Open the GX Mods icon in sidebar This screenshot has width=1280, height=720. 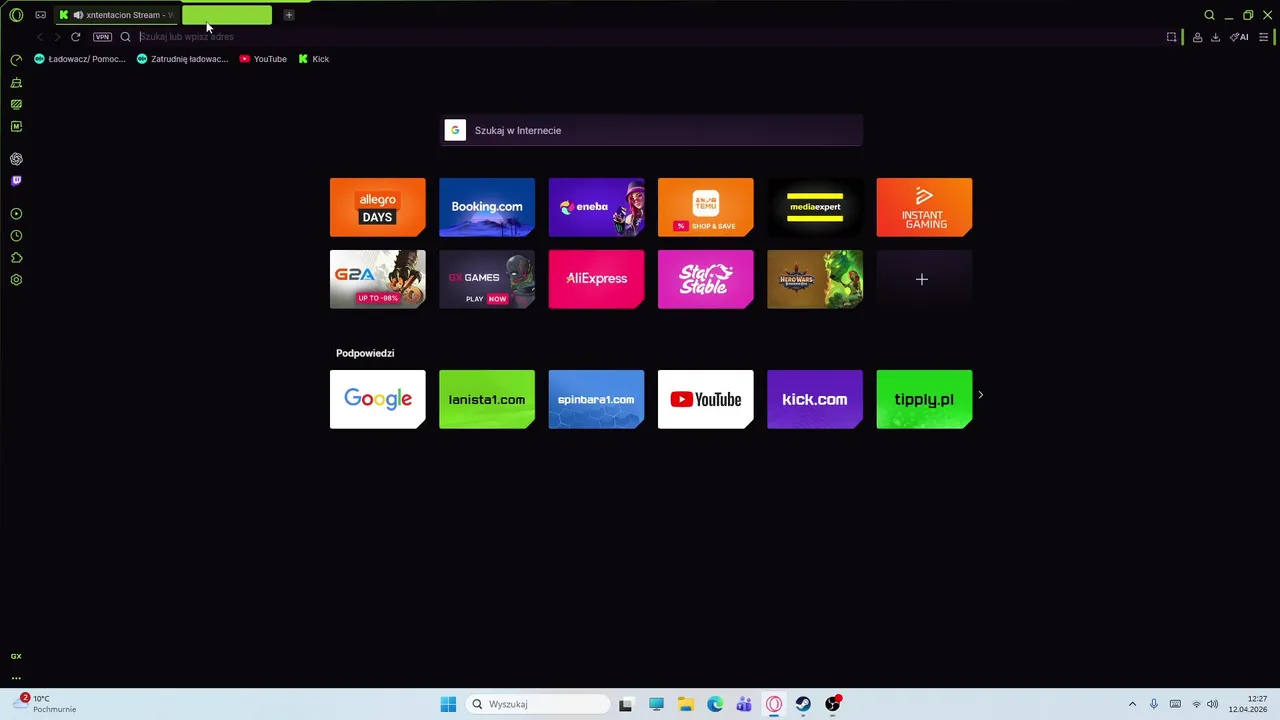(x=16, y=104)
